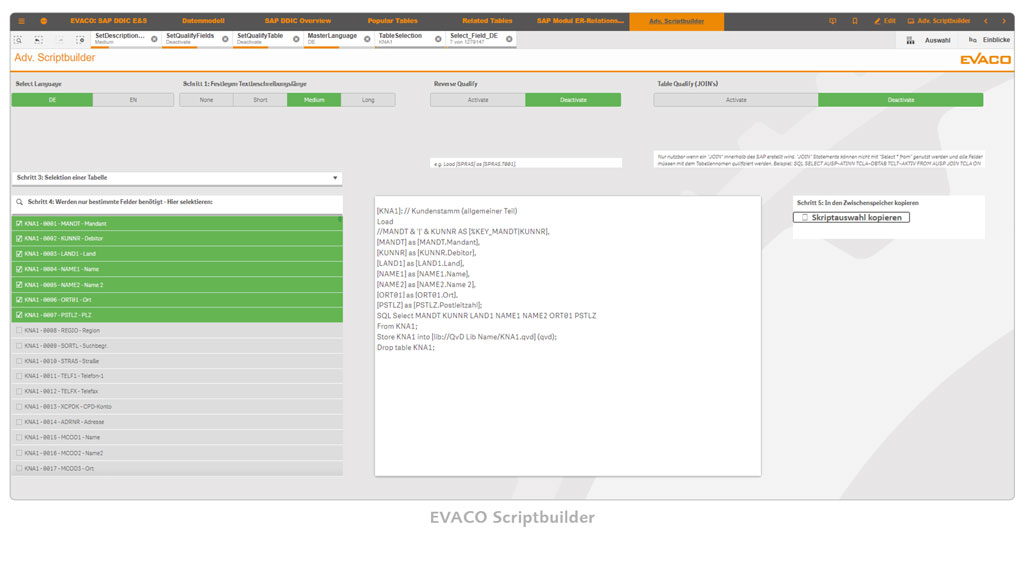Clear all selections icon
This screenshot has height=567, width=1024.
pyautogui.click(x=80, y=40)
